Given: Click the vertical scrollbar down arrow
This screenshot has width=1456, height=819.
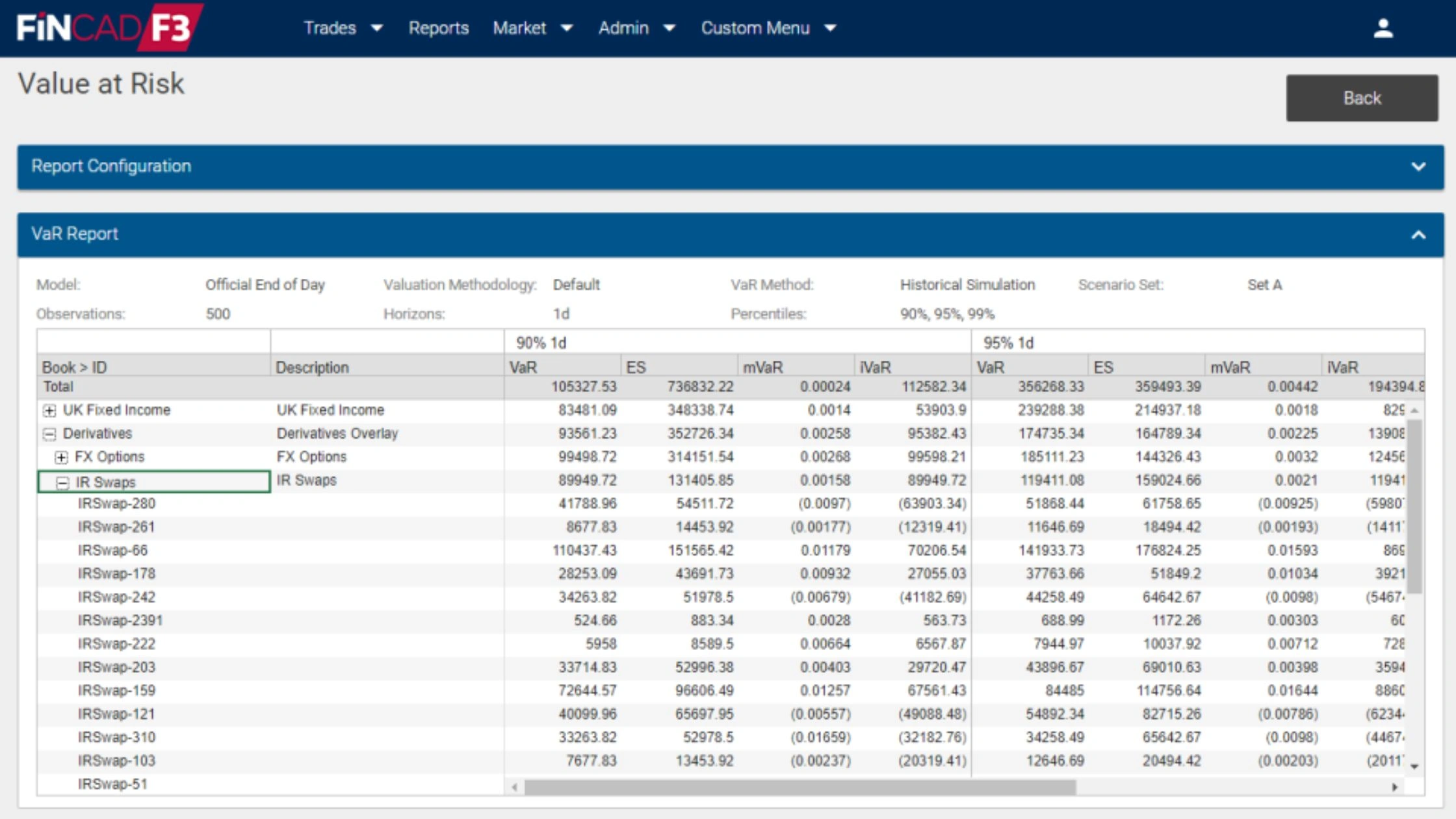Looking at the screenshot, I should (x=1414, y=766).
